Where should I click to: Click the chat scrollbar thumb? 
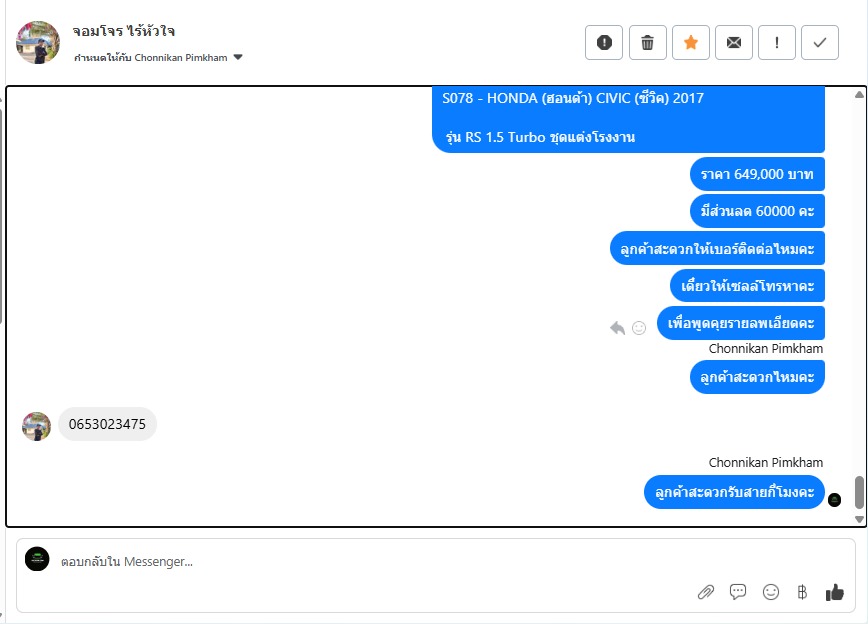[x=859, y=492]
